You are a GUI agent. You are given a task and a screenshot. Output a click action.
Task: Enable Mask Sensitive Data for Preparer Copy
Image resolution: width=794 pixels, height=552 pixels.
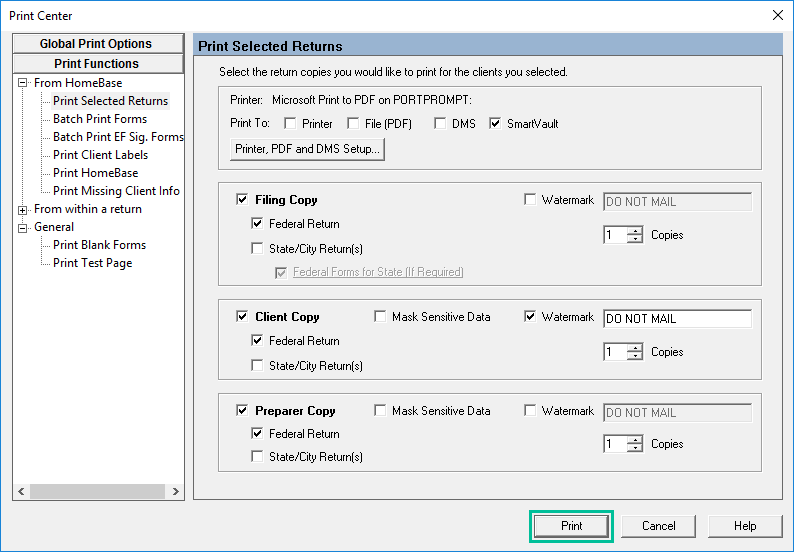pos(380,410)
